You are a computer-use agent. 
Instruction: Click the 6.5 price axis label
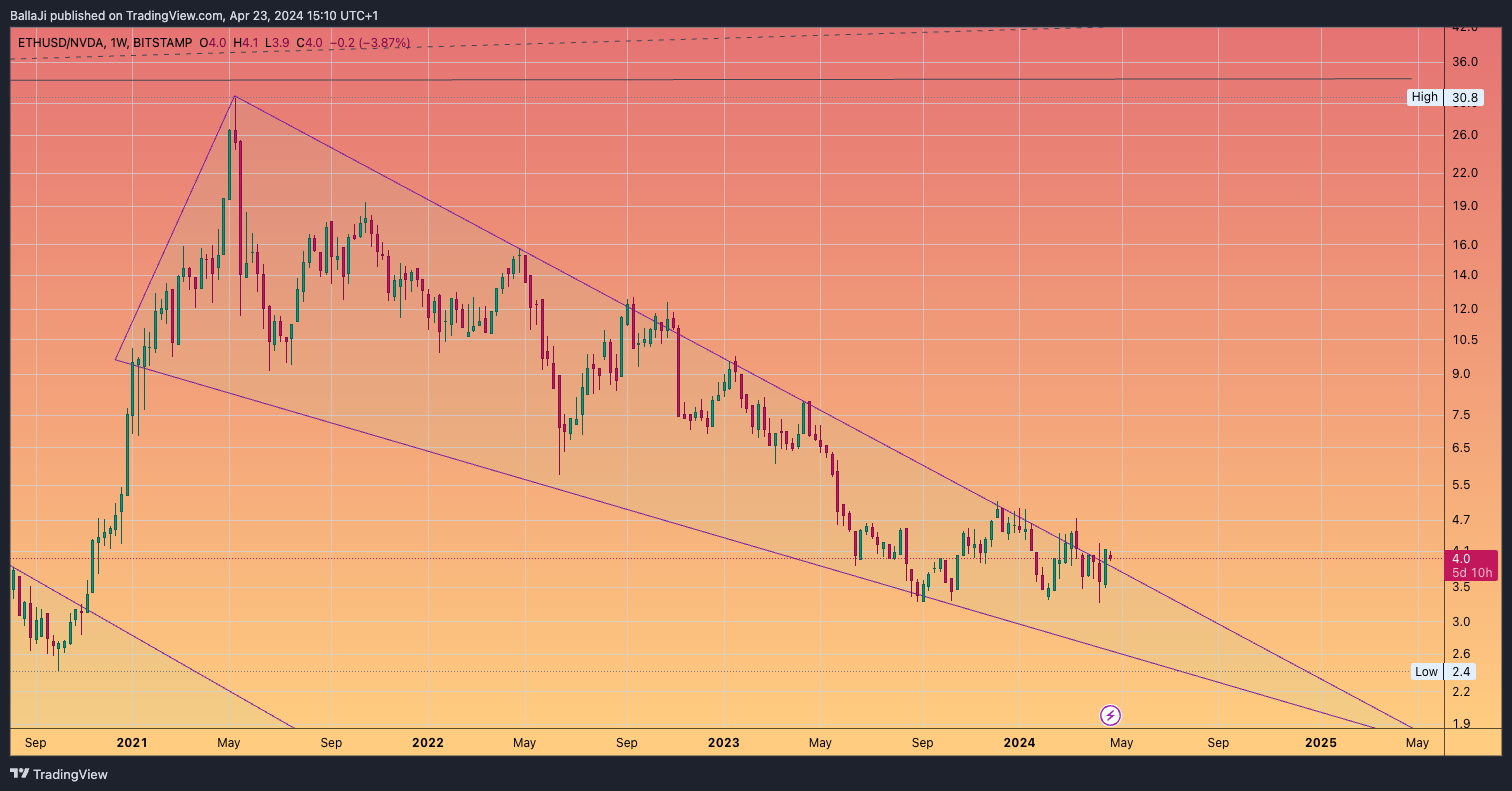(x=1461, y=448)
